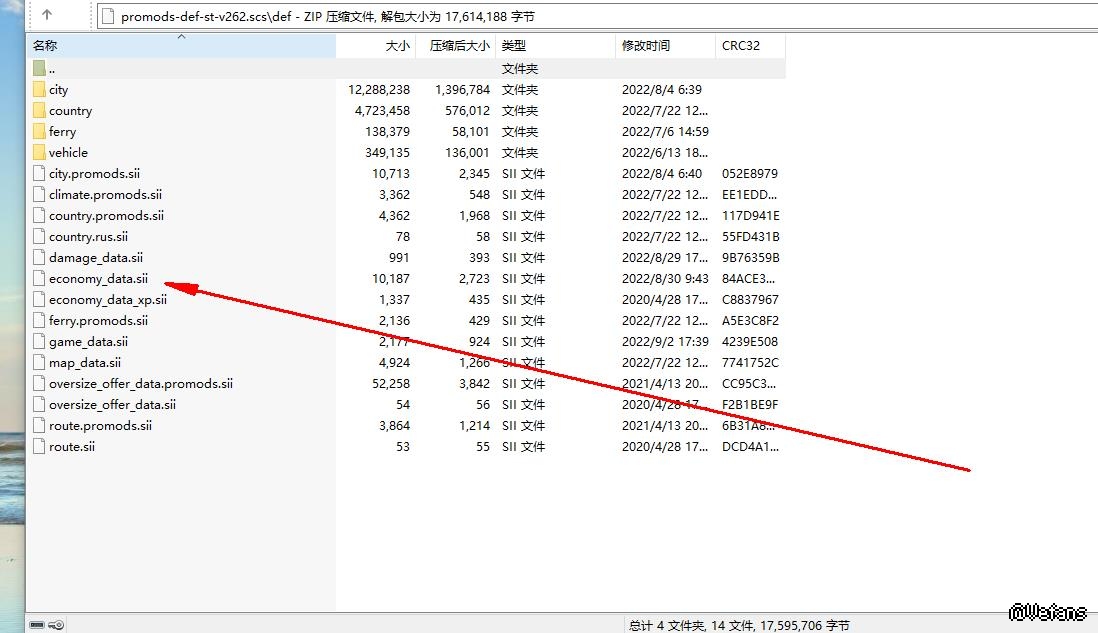Screen dimensions: 1098x633
Task: Click the parent directory '..' folder icon
Action: tap(39, 69)
